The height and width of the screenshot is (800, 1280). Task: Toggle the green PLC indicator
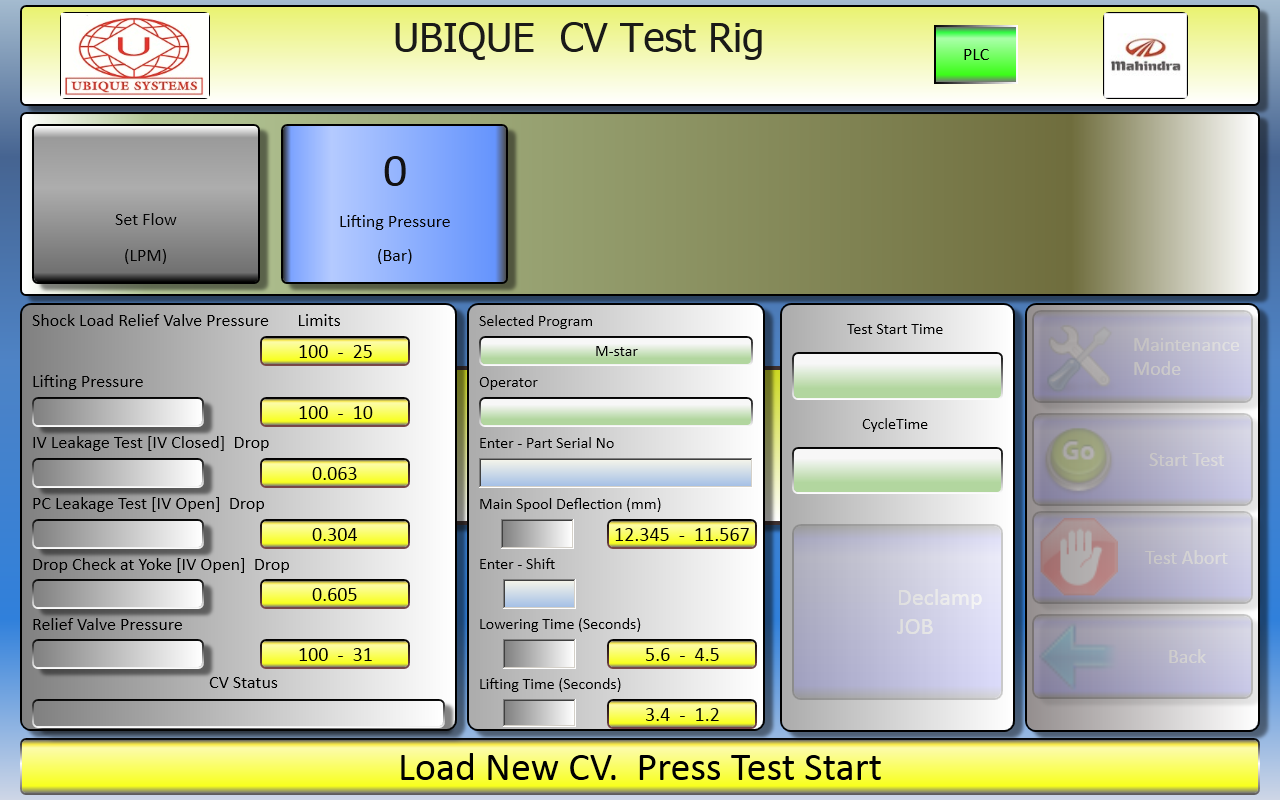pyautogui.click(x=975, y=55)
